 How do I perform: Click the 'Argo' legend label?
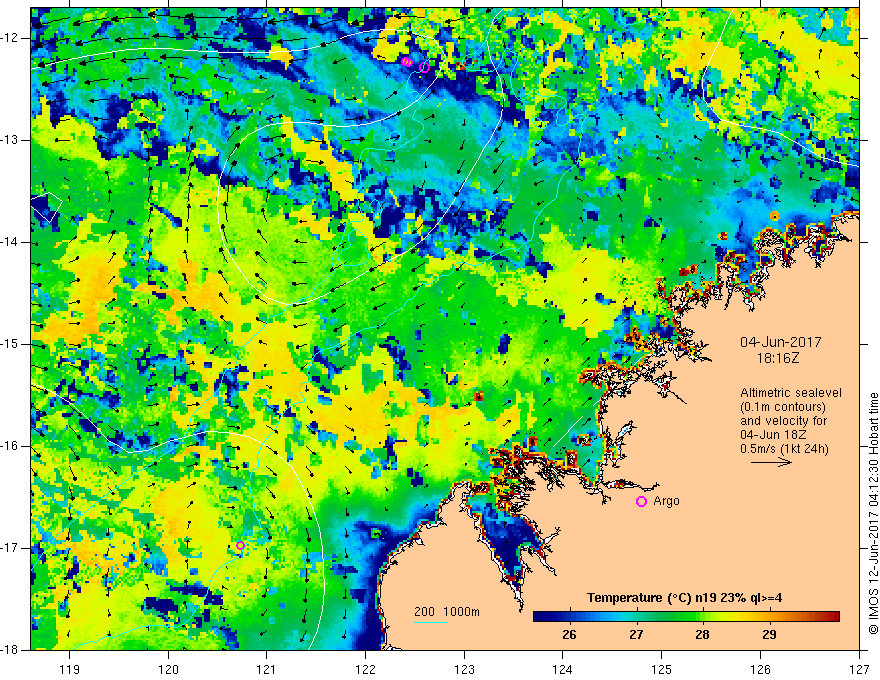pos(666,501)
